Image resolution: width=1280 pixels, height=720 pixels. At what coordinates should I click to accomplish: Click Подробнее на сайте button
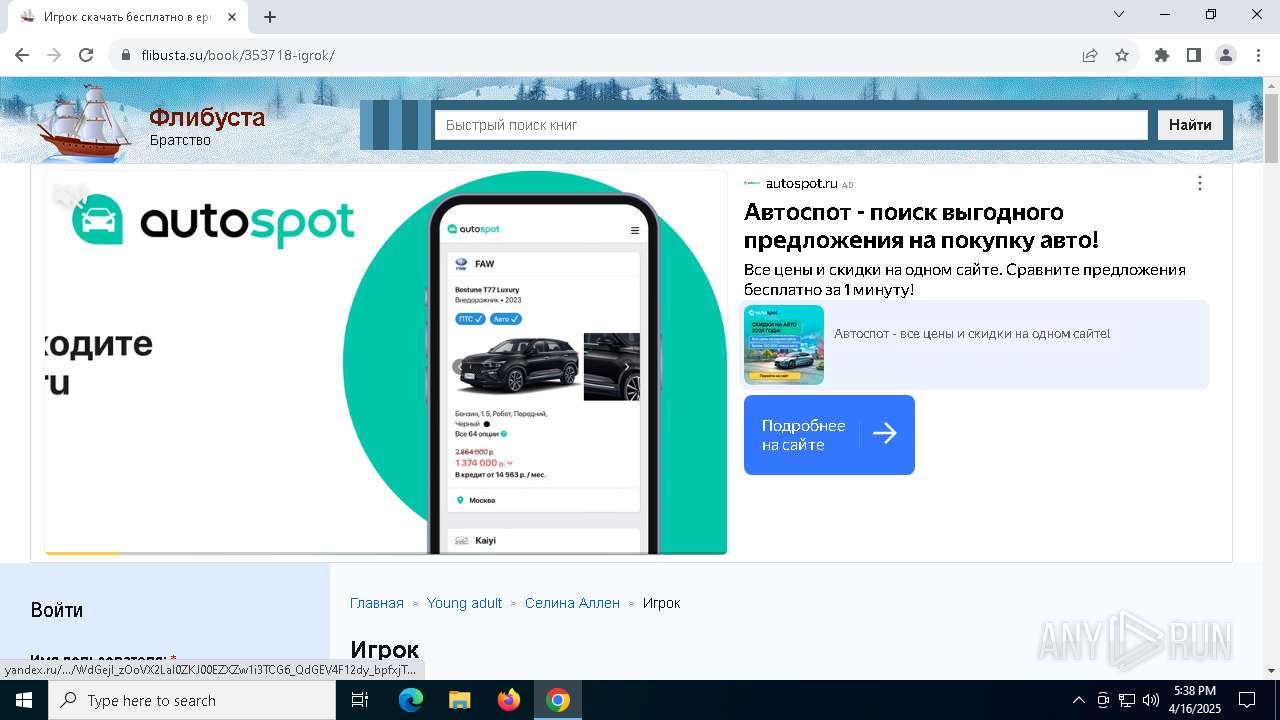coord(829,435)
